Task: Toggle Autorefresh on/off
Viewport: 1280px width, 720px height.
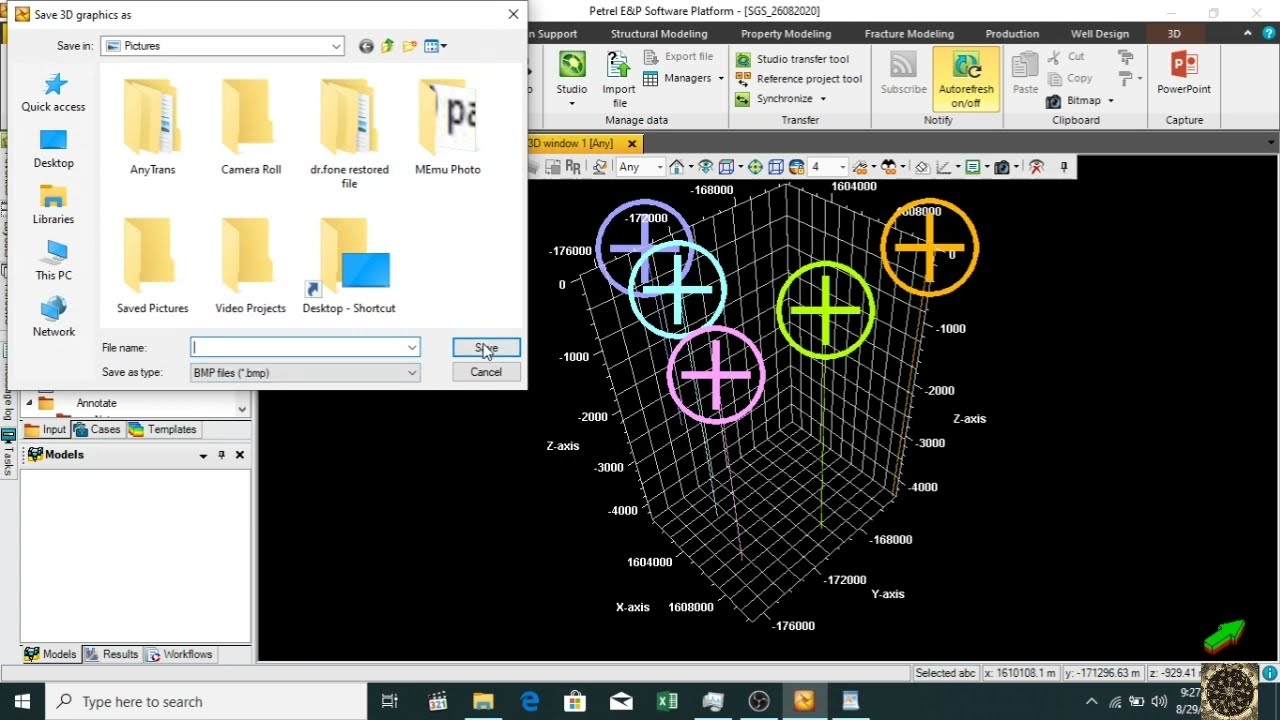Action: [x=966, y=78]
